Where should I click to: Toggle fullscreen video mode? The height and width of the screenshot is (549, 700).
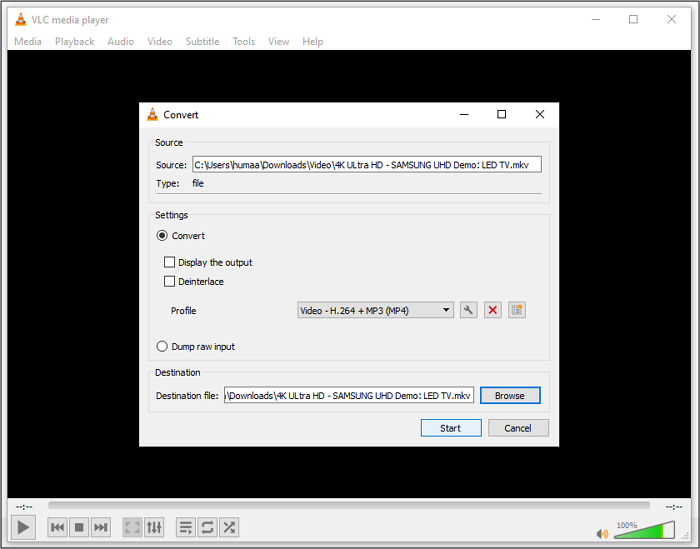pos(132,526)
